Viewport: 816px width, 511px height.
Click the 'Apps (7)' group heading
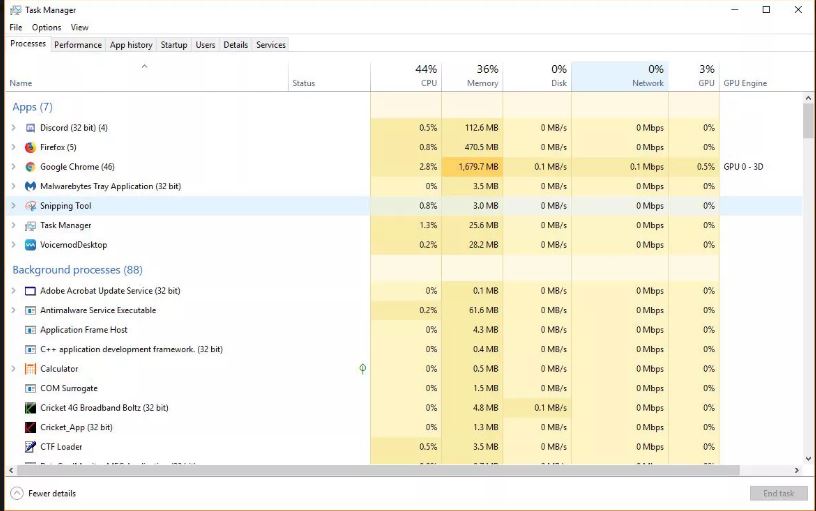[x=32, y=107]
